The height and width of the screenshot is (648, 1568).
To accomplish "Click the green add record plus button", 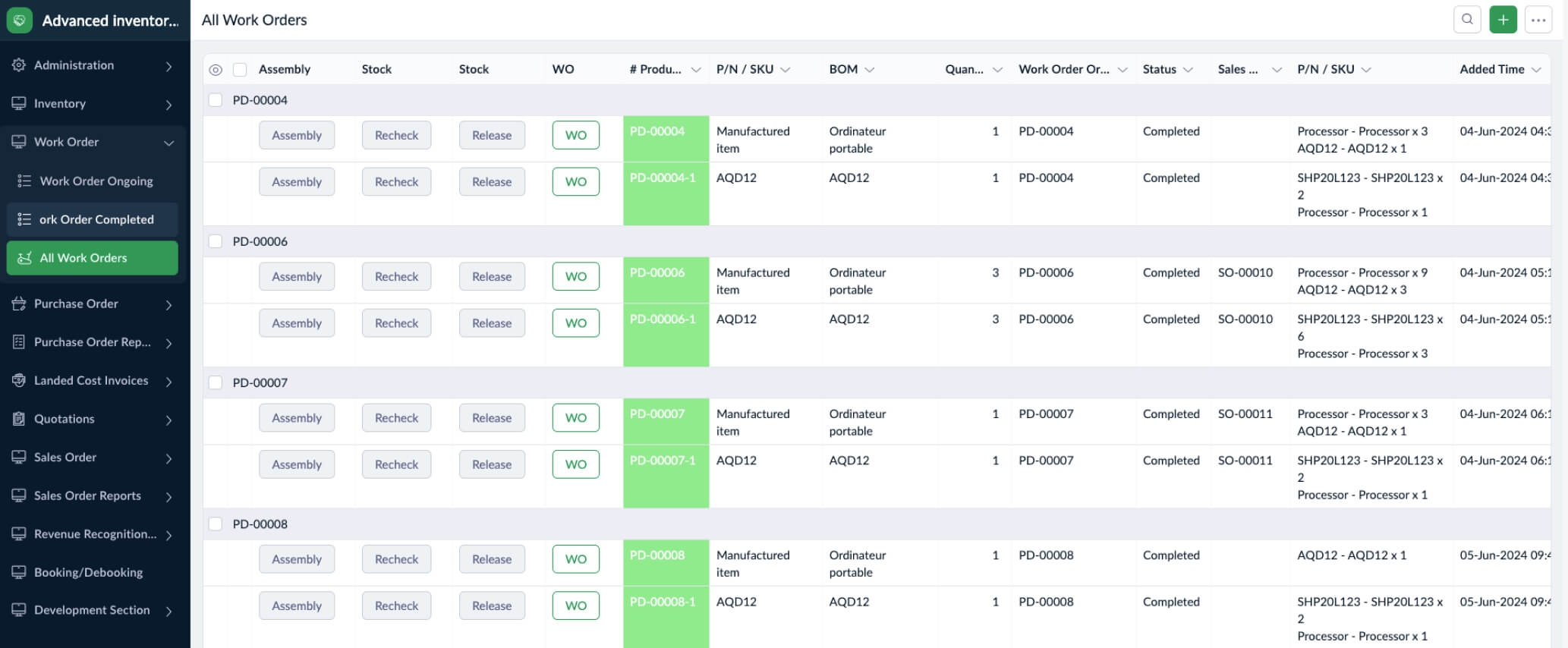I will pos(1503,20).
